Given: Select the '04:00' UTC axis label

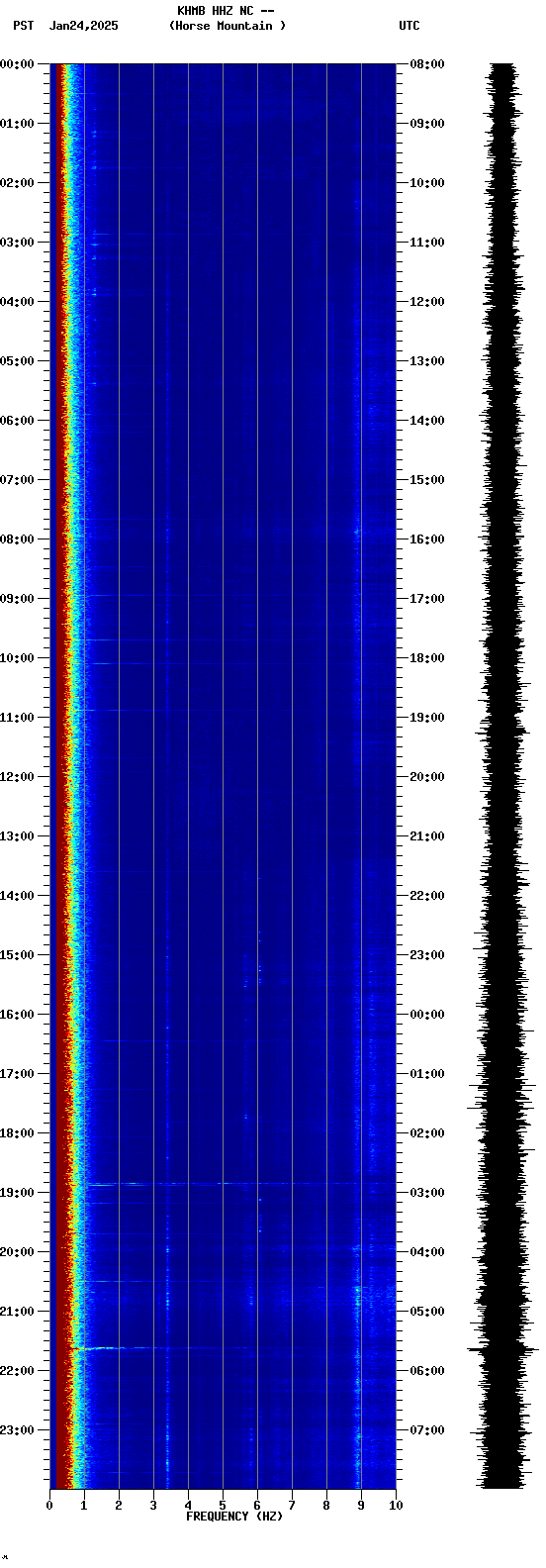Looking at the screenshot, I should coord(427,1252).
